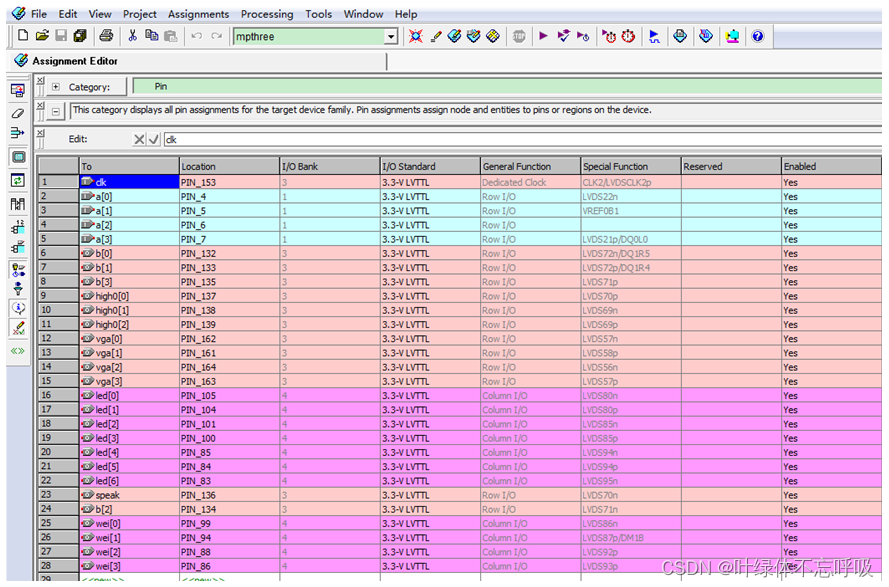
Task: Cancel the edit with the X button
Action: tap(139, 140)
